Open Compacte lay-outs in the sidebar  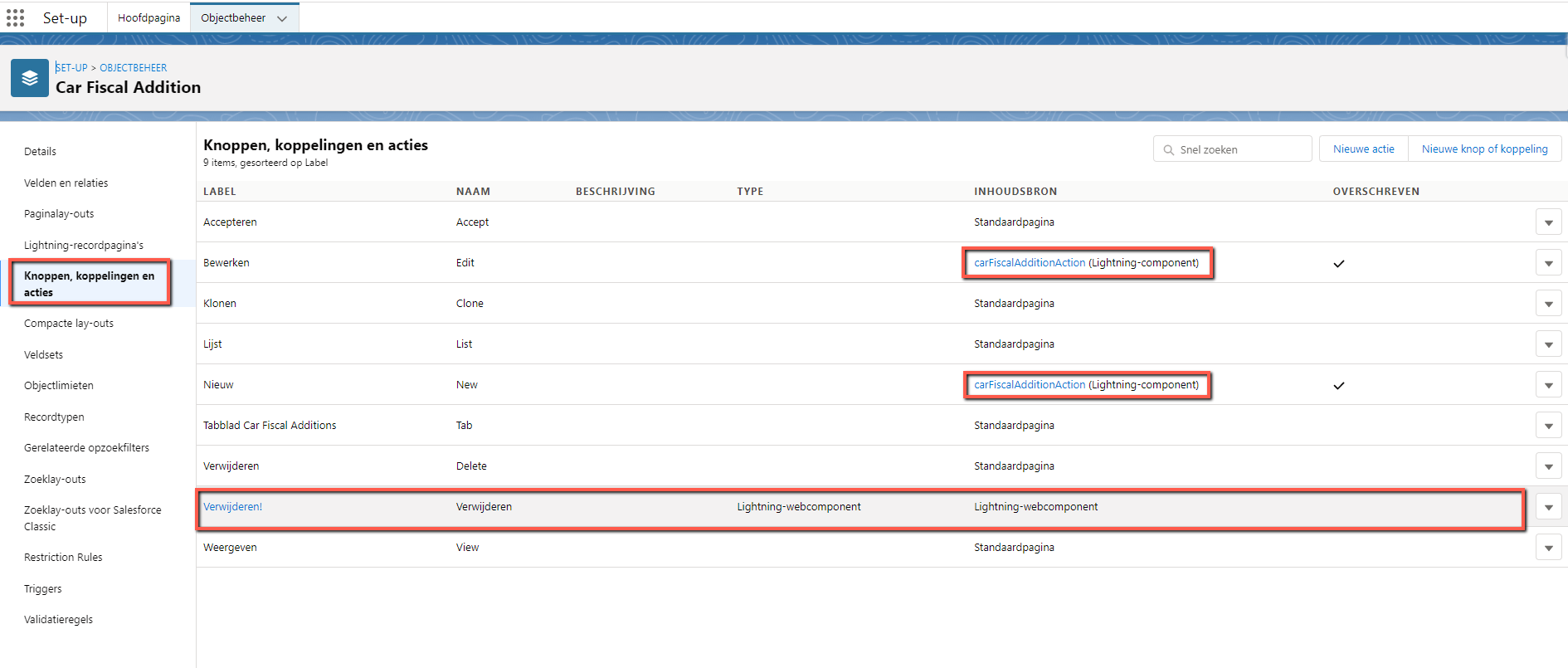[69, 323]
